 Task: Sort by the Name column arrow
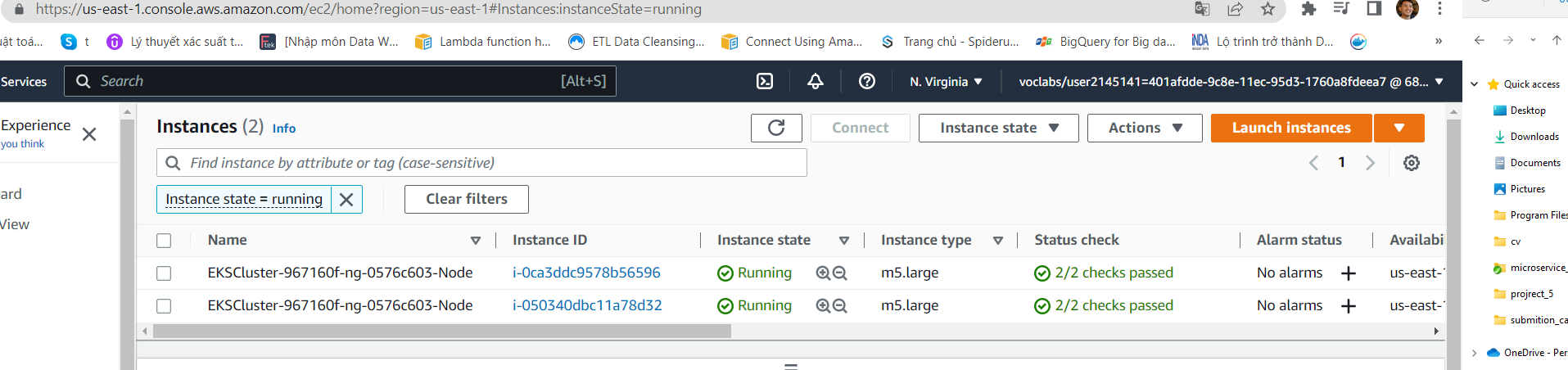(x=475, y=241)
